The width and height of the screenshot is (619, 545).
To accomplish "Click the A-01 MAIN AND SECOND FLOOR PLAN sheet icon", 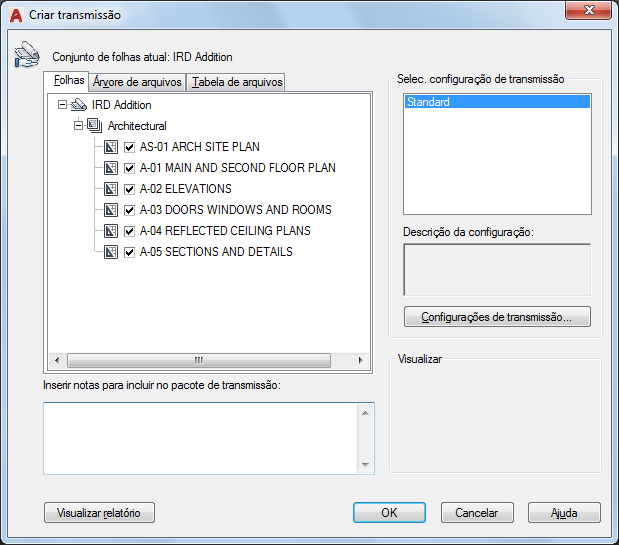I will [111, 168].
